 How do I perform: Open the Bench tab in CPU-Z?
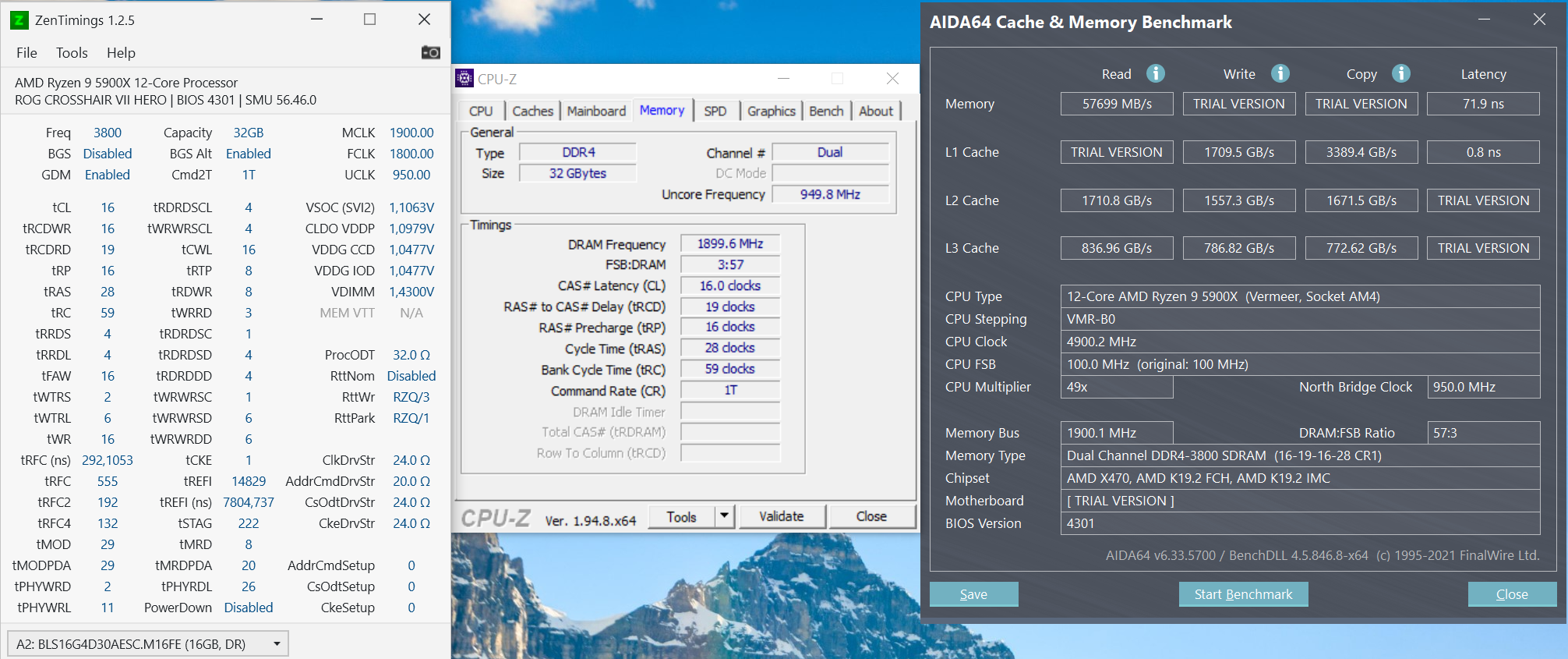coord(826,111)
